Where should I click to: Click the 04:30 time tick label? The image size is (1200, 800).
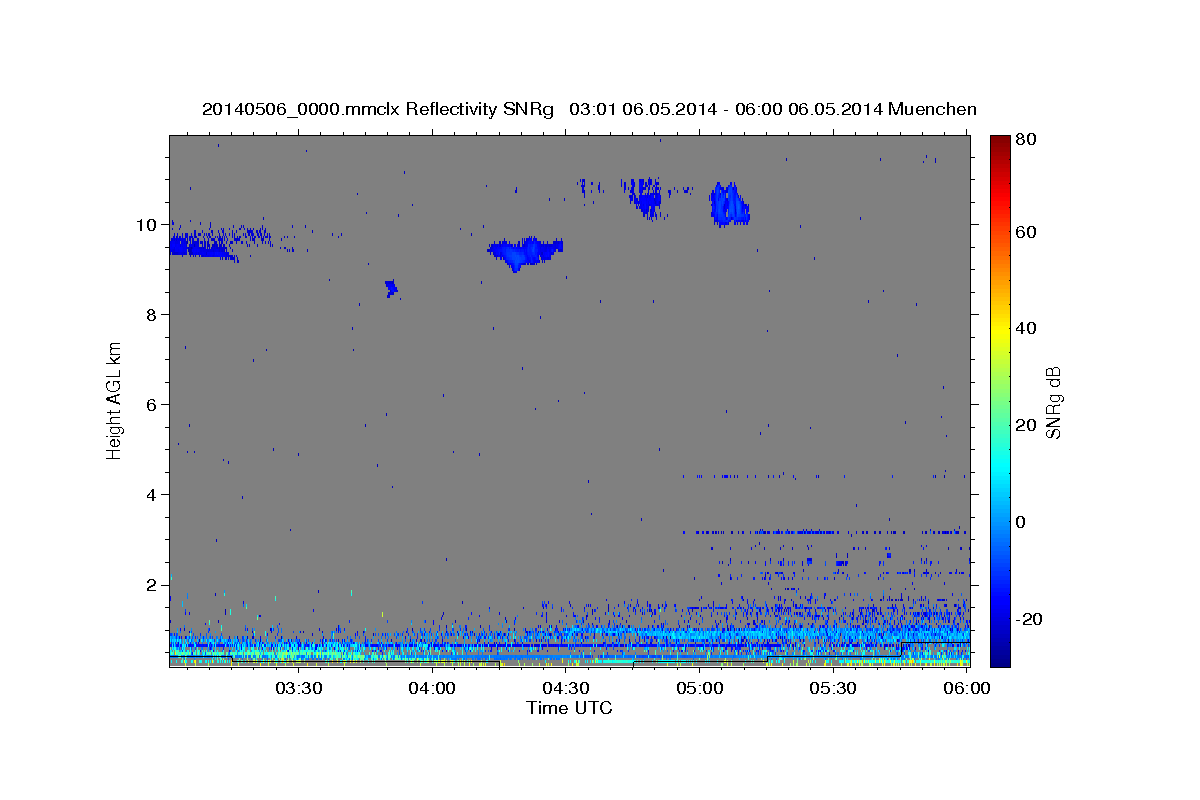565,688
